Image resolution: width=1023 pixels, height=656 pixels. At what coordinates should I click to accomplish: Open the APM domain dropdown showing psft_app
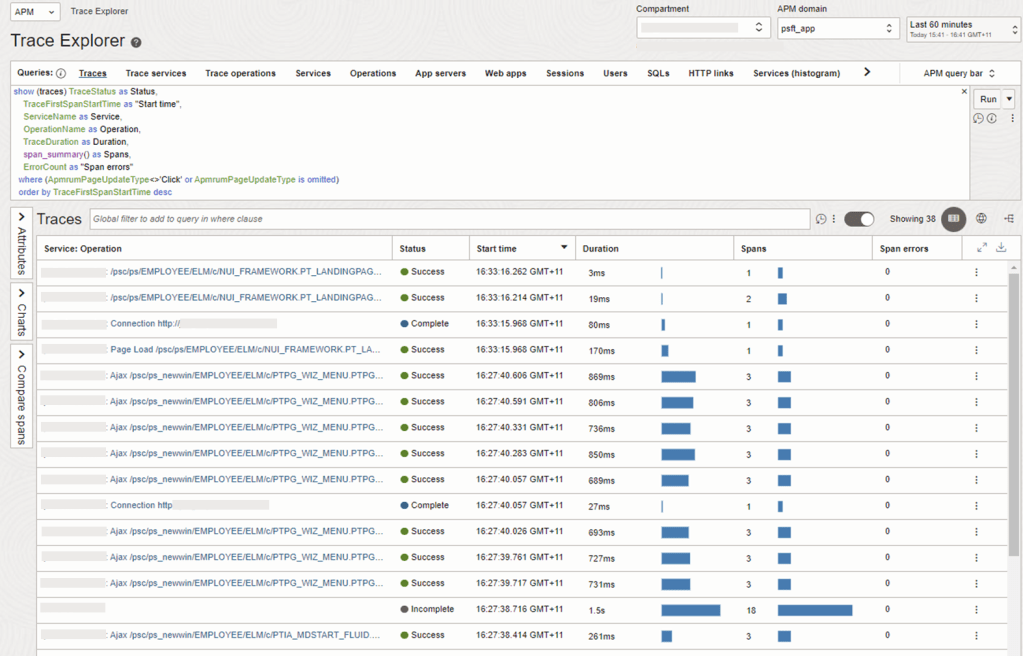(x=838, y=28)
